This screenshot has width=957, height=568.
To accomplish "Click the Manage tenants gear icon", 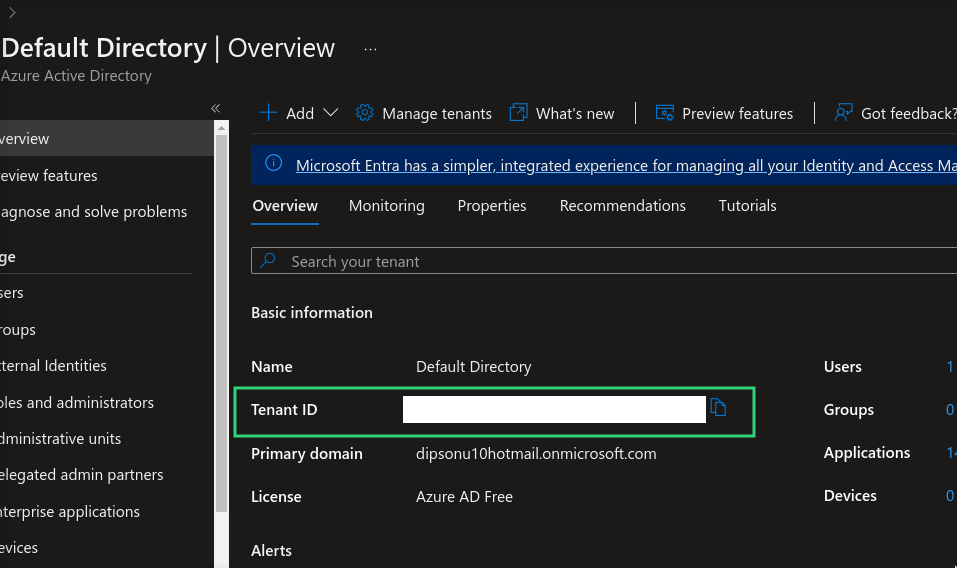I will pyautogui.click(x=365, y=113).
